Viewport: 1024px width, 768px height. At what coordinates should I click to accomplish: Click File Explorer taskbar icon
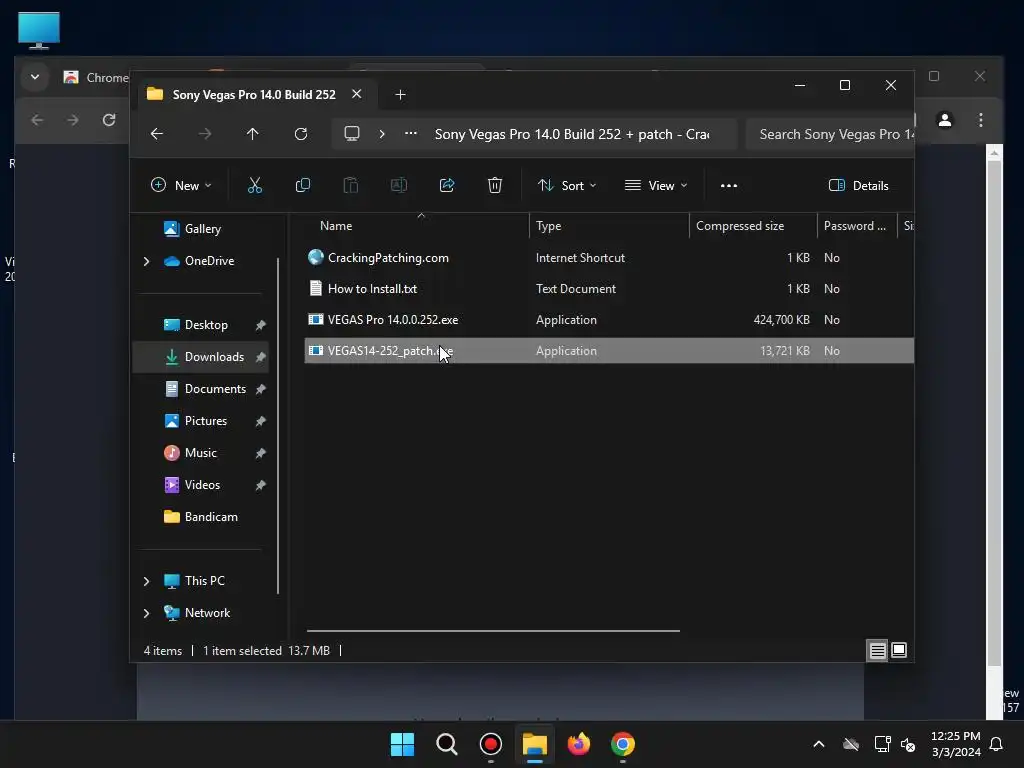534,744
